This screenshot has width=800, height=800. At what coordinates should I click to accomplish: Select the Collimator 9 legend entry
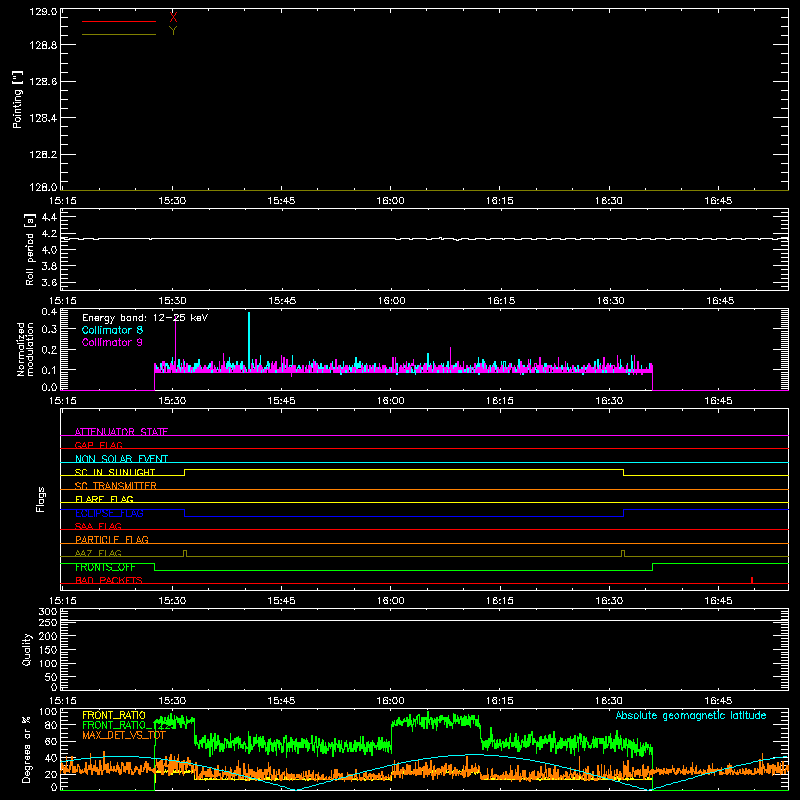click(112, 342)
